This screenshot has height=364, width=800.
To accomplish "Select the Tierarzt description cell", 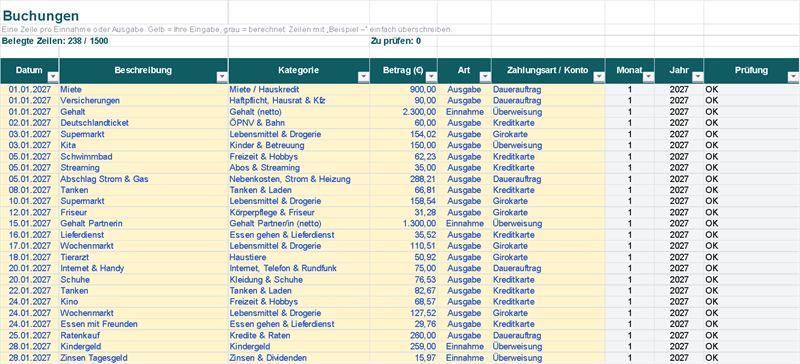I will (x=144, y=257).
